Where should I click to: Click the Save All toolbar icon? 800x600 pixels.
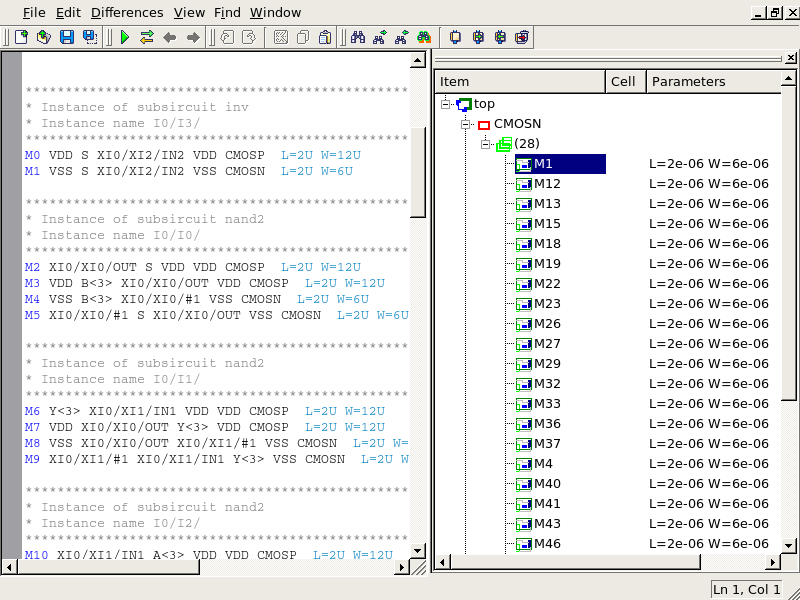(x=90, y=37)
